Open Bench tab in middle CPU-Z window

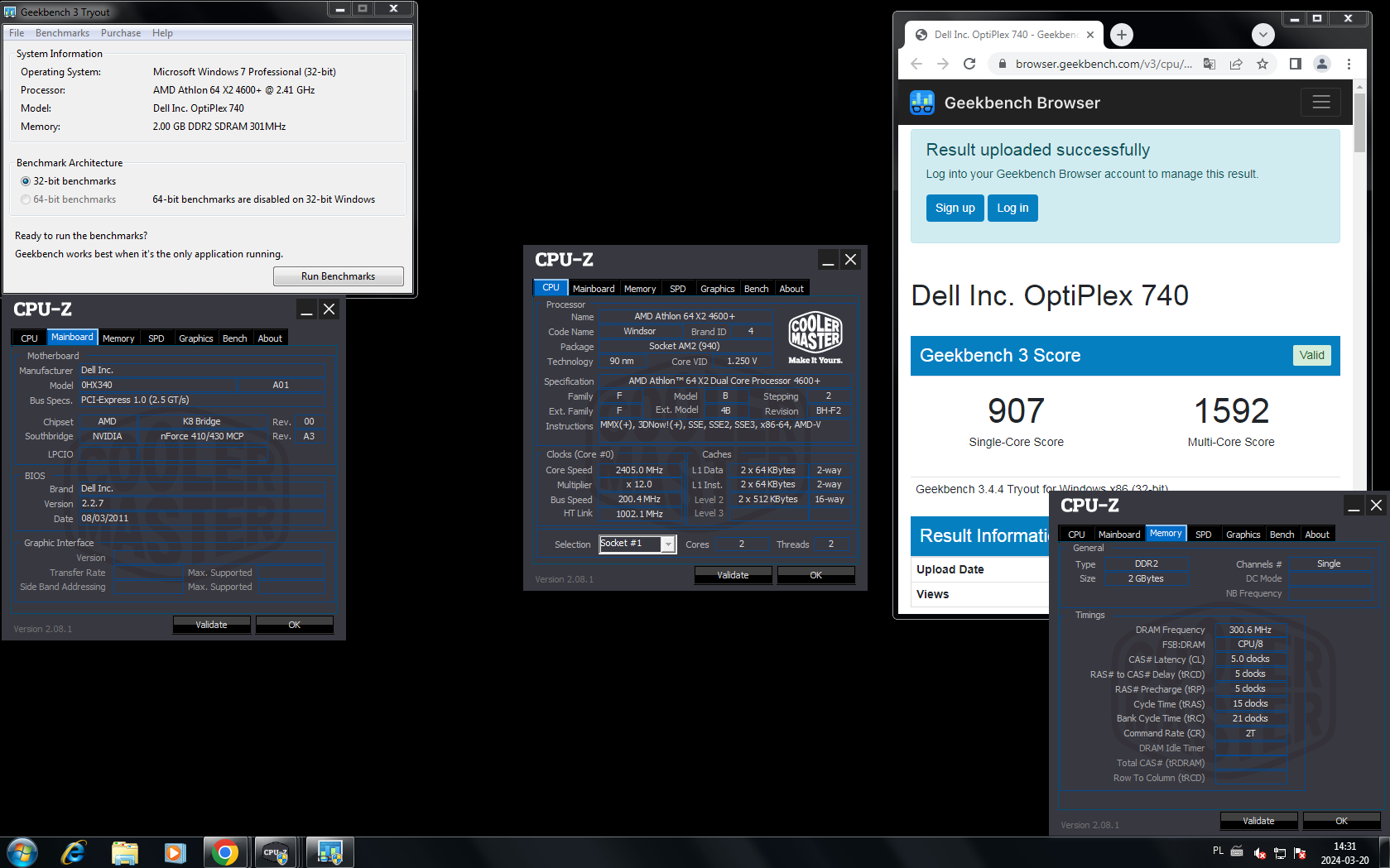pos(757,289)
